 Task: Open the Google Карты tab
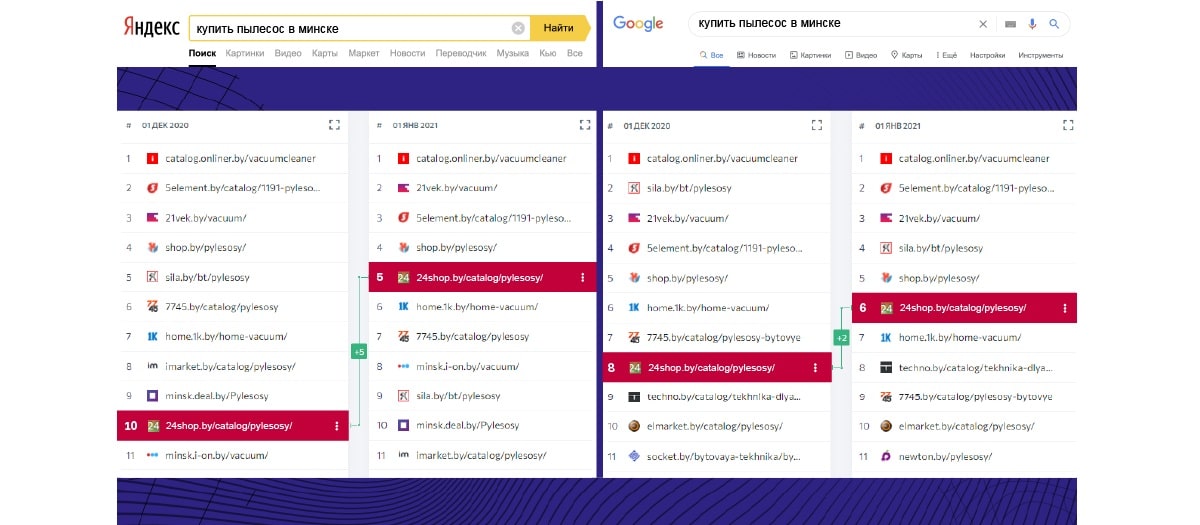tap(906, 55)
